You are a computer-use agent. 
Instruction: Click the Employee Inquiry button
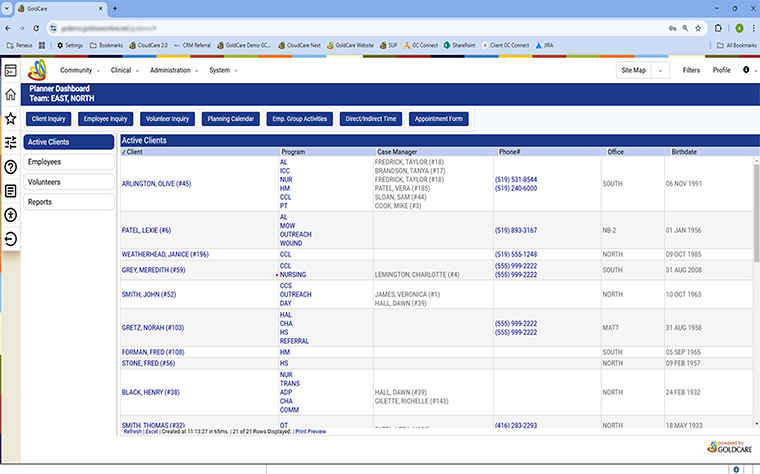tap(105, 119)
